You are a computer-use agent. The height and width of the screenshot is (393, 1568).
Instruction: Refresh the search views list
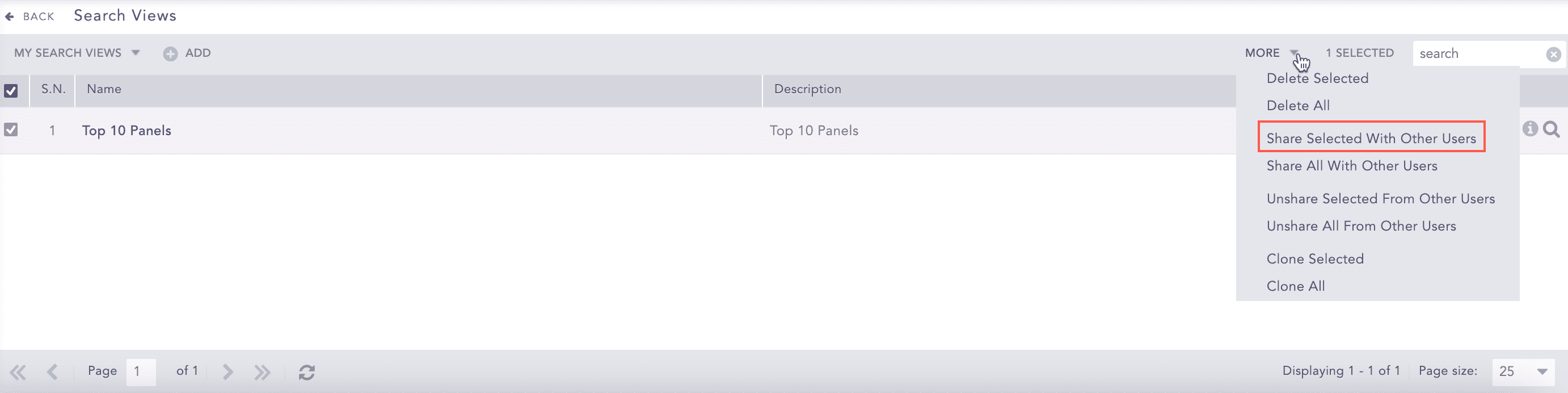(x=307, y=371)
